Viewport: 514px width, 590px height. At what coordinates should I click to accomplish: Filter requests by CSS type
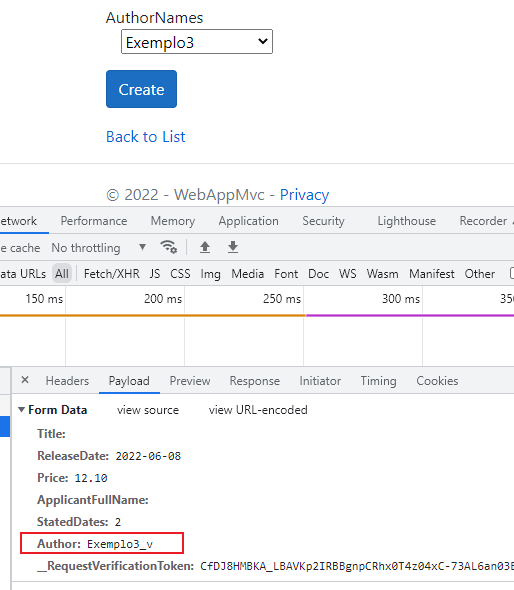click(180, 274)
